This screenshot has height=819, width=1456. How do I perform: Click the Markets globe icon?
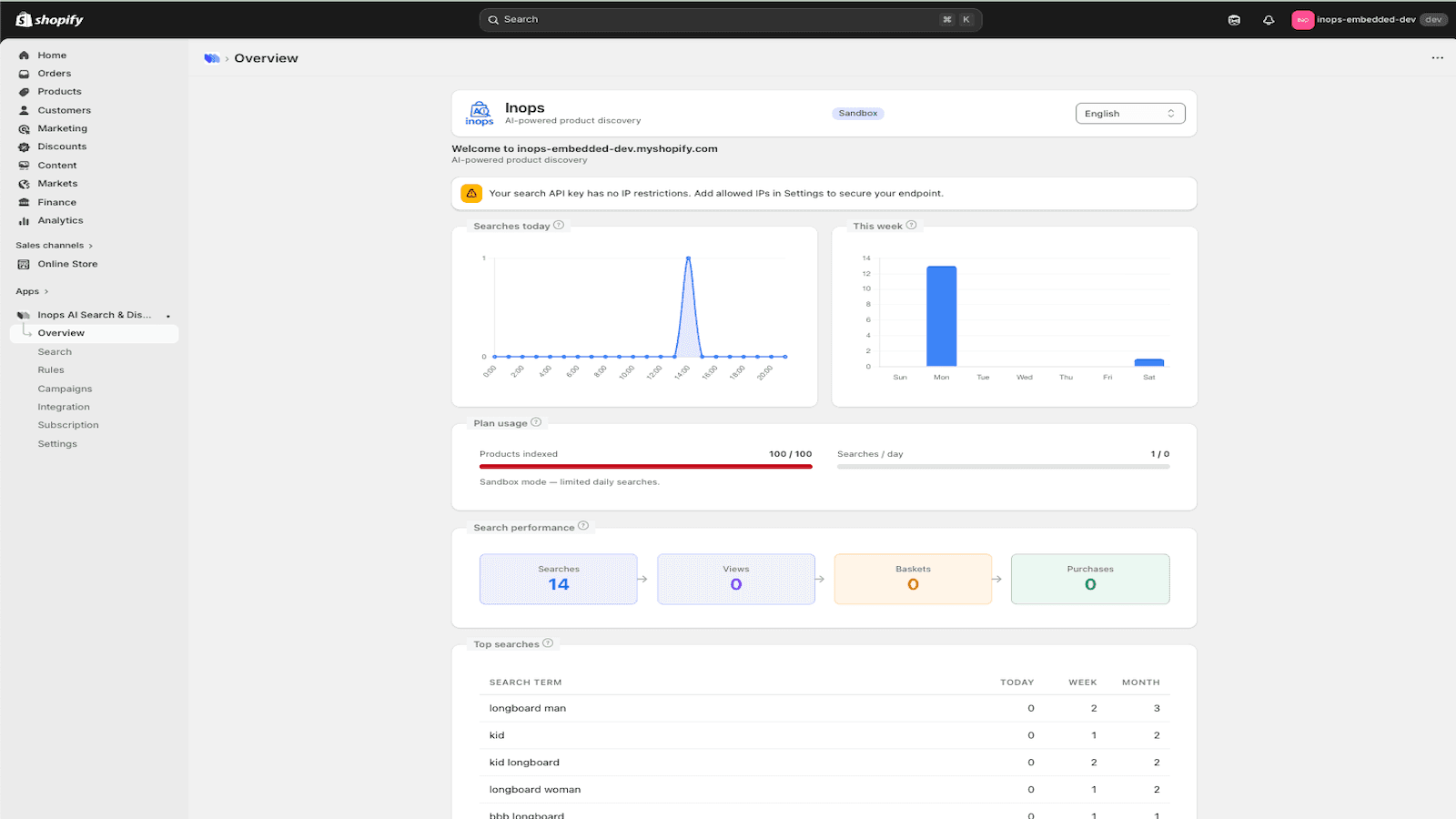24,184
